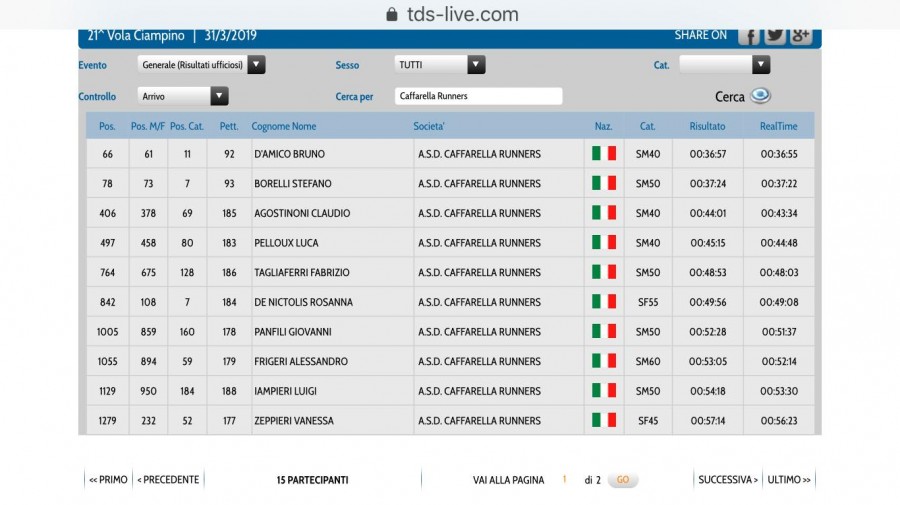The height and width of the screenshot is (505, 900).
Task: Open the Controllo Arrivo dropdown
Action: [183, 96]
